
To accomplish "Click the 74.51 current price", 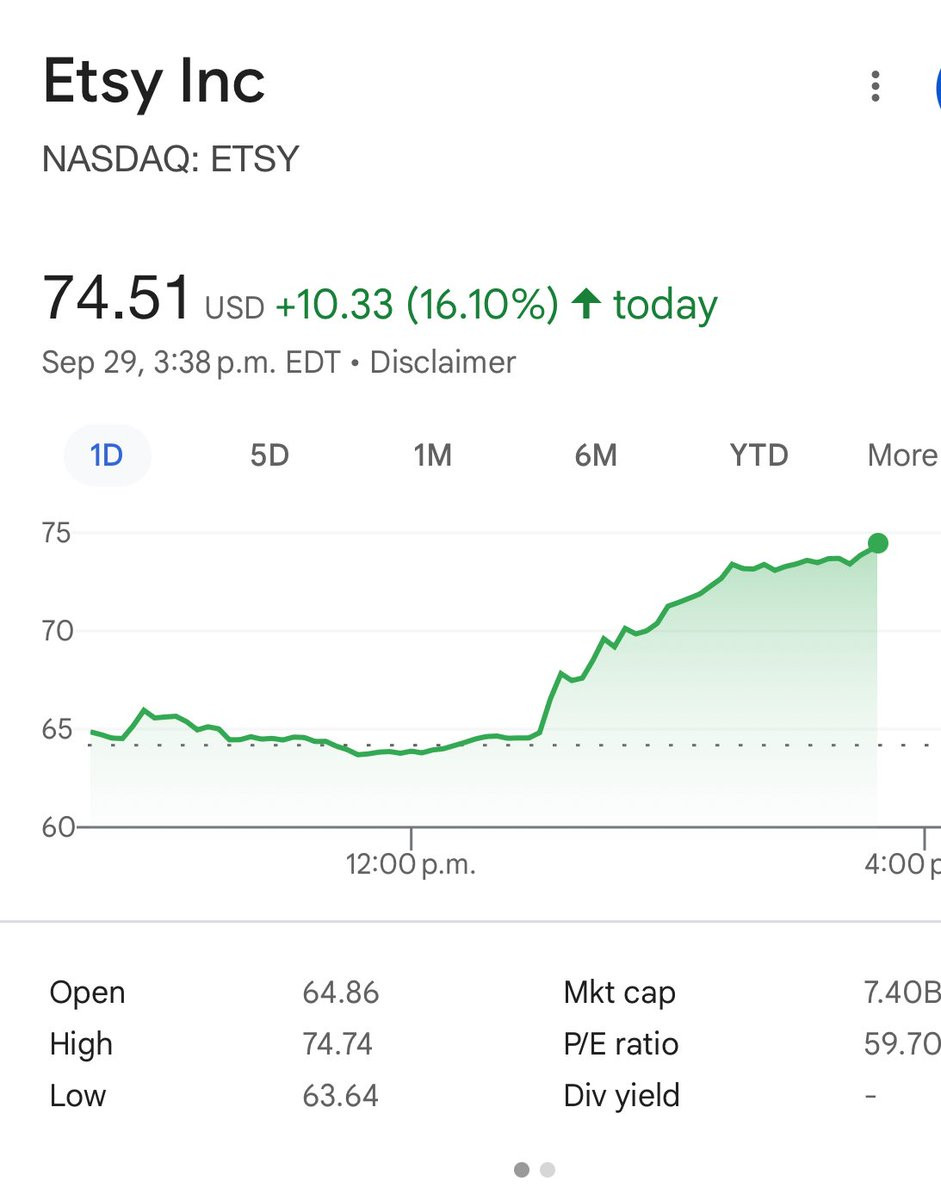I will (116, 298).
